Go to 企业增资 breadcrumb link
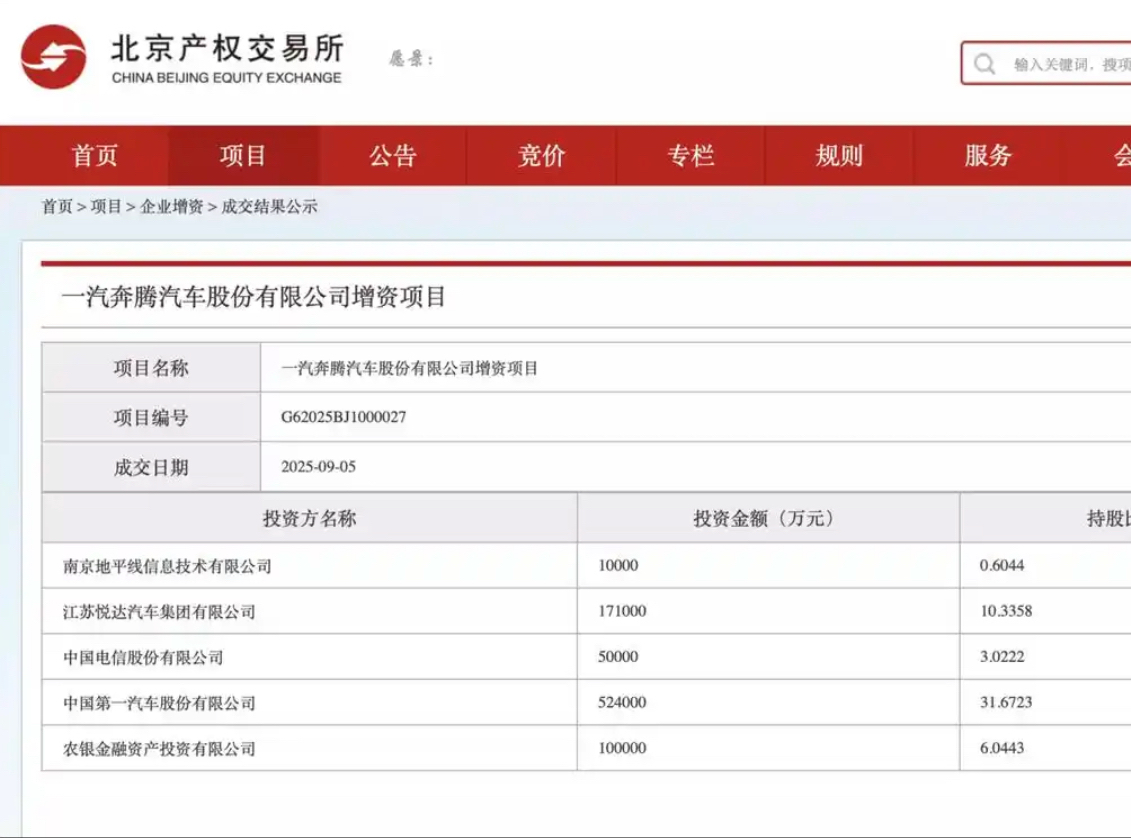 tap(171, 207)
